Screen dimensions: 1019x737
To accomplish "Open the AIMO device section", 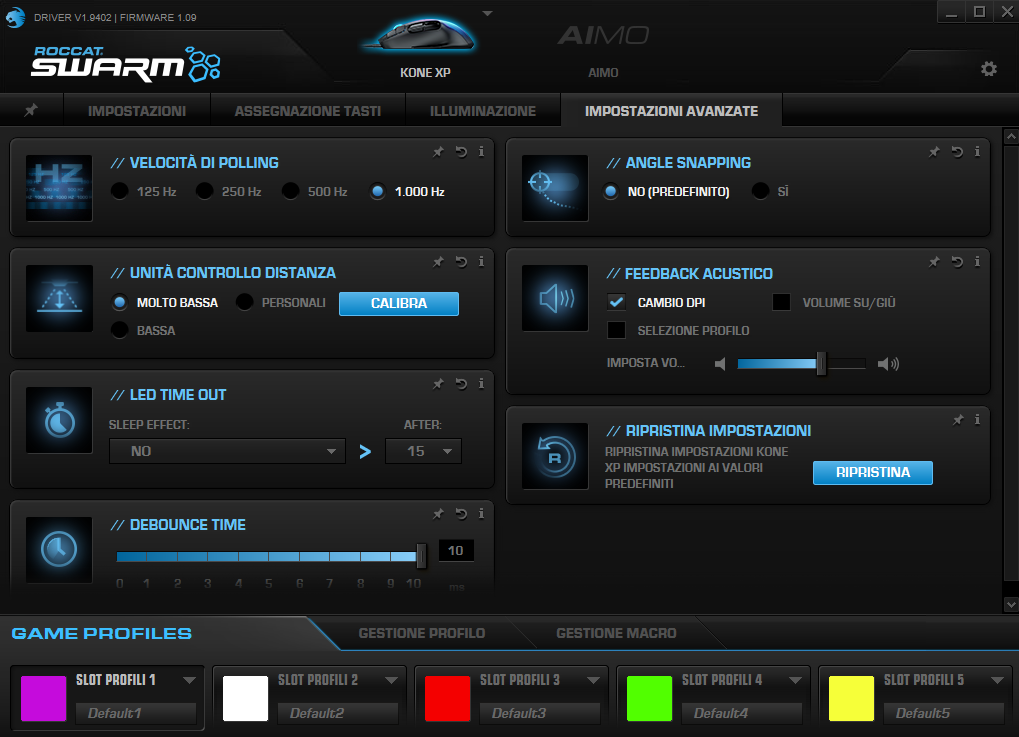I will 603,51.
